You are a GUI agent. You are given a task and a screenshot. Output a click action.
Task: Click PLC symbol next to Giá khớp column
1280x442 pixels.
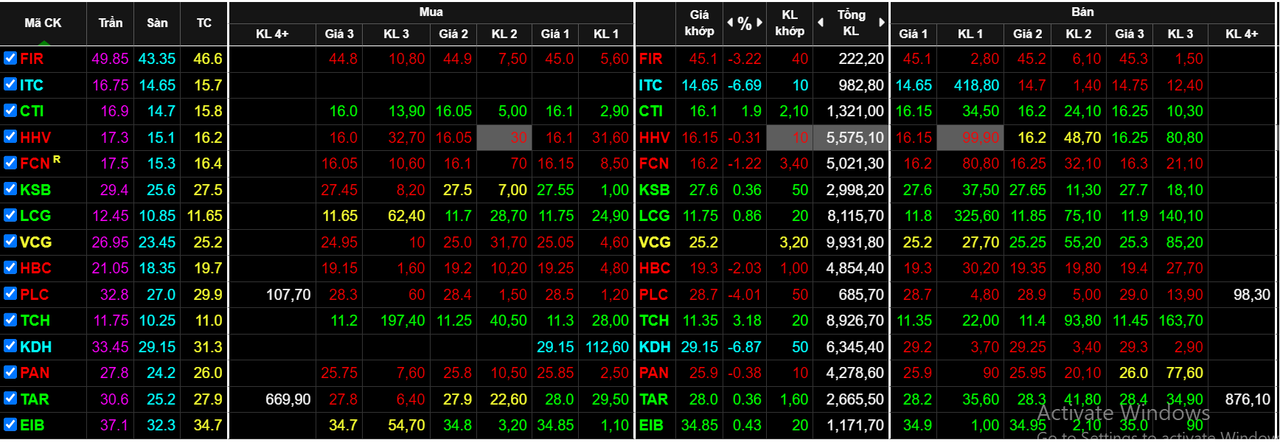653,294
